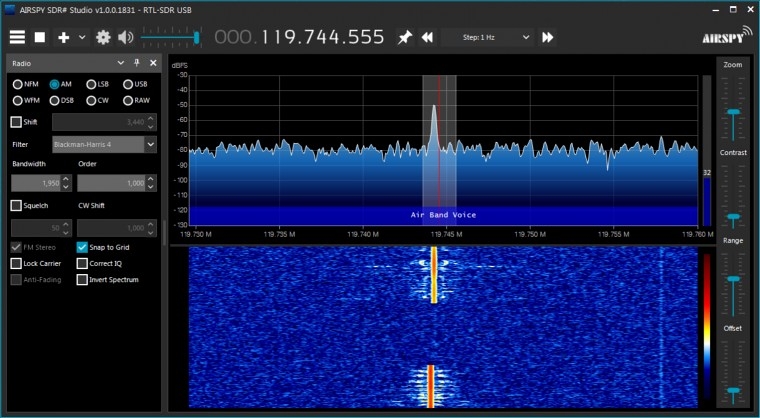Step frequency up with forward arrows

pos(548,37)
